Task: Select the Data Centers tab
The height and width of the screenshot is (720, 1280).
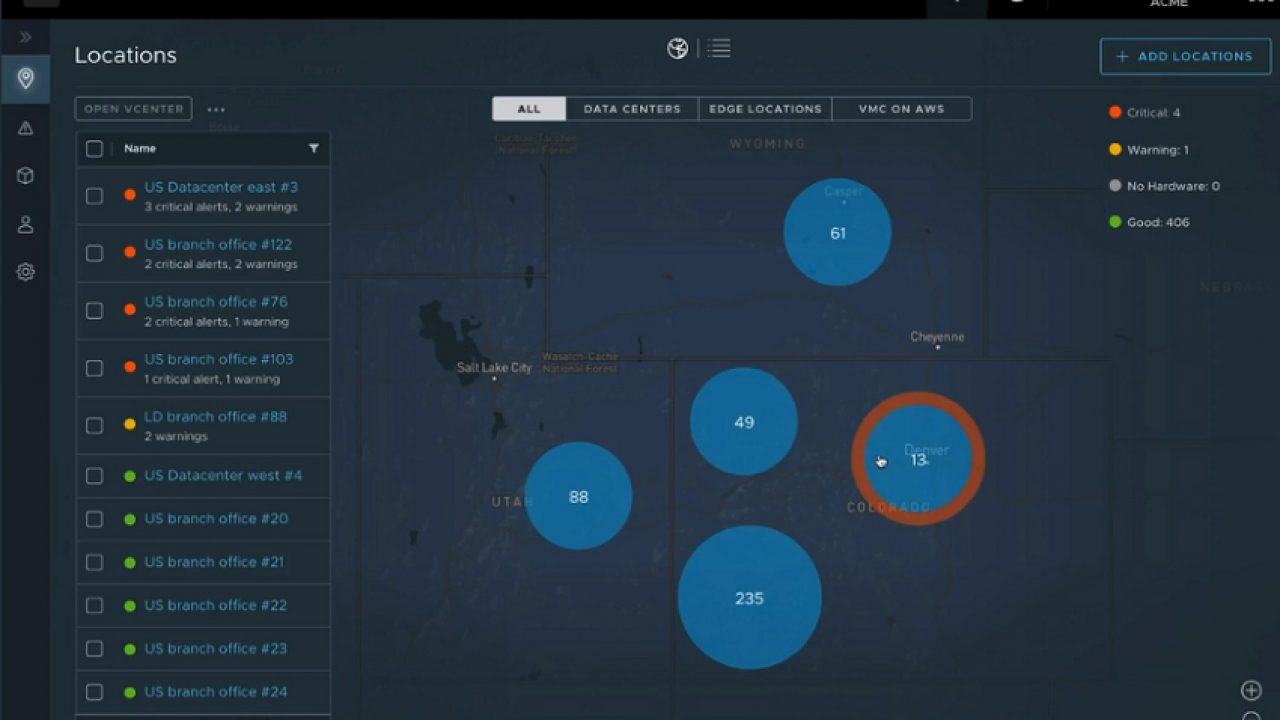Action: [632, 109]
